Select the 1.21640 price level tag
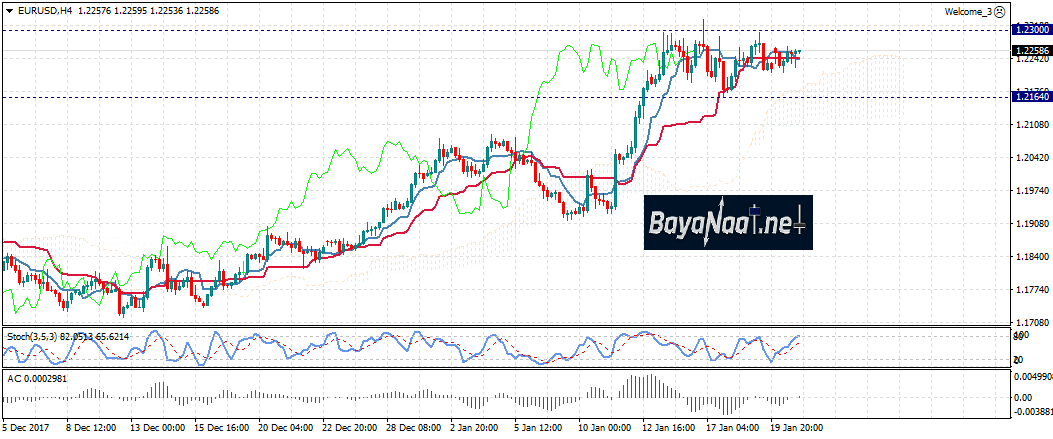The height and width of the screenshot is (439, 1053). point(1031,96)
